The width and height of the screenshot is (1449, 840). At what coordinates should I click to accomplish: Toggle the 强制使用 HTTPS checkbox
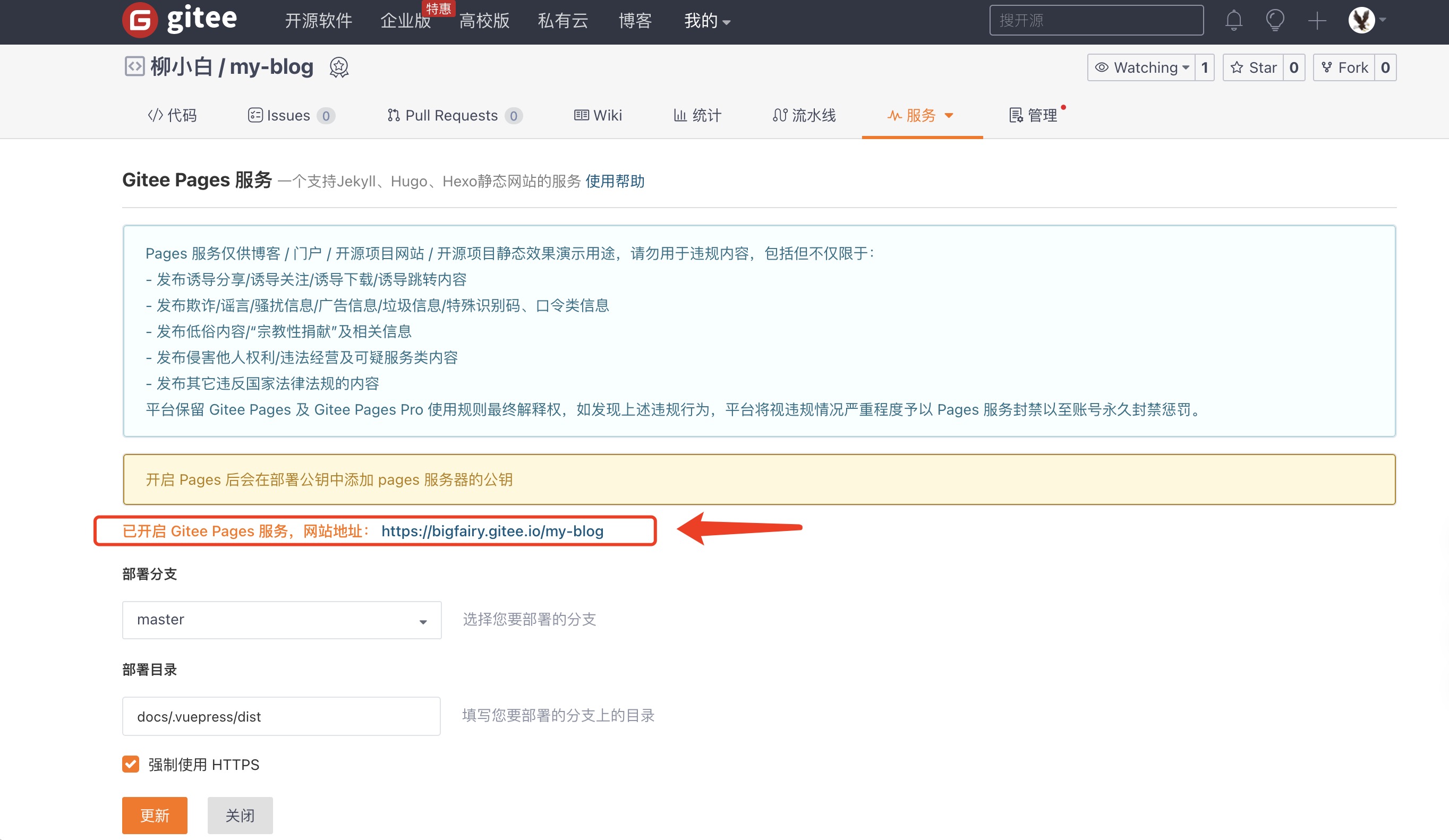coord(131,764)
